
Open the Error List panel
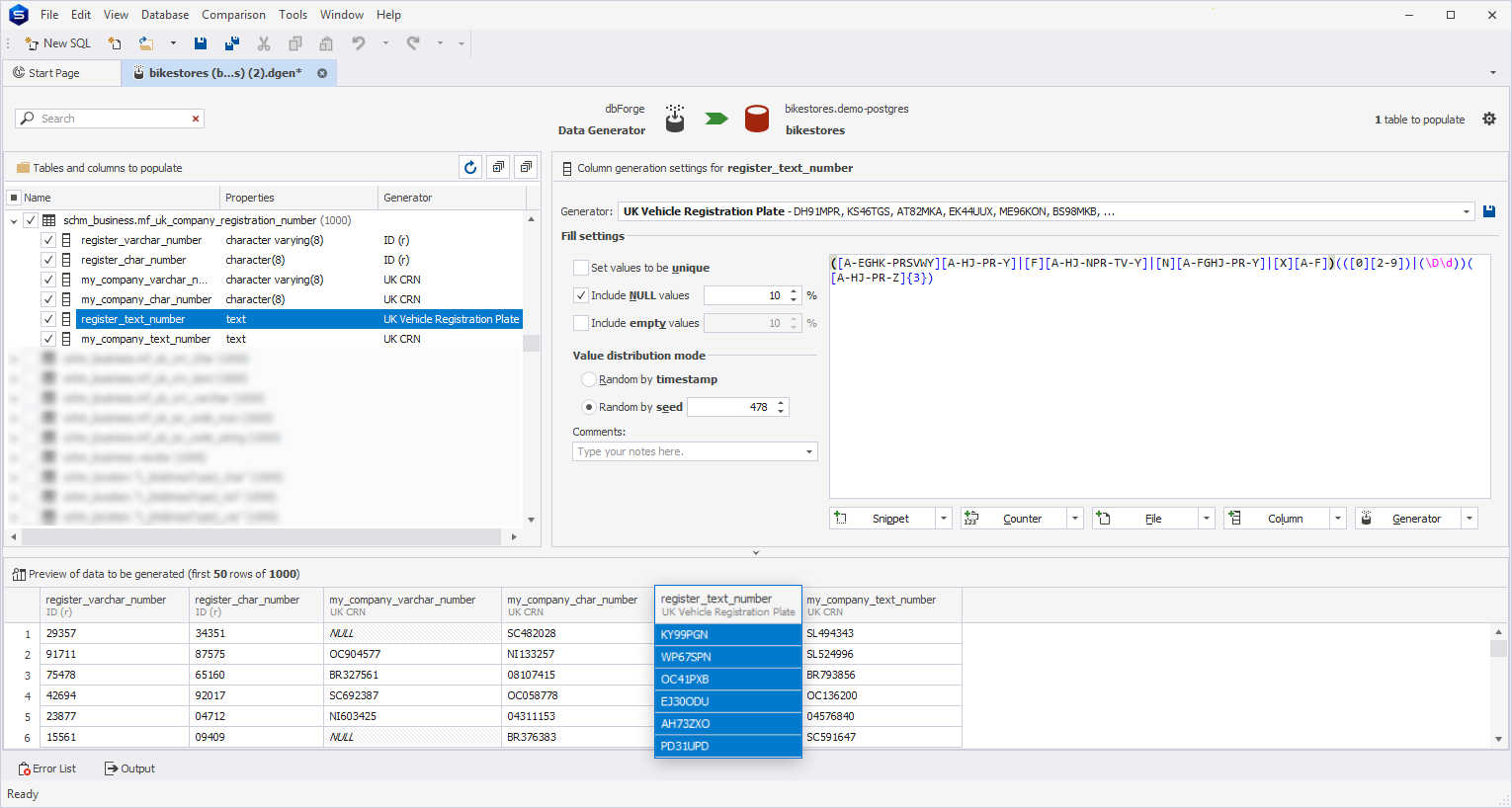[46, 768]
